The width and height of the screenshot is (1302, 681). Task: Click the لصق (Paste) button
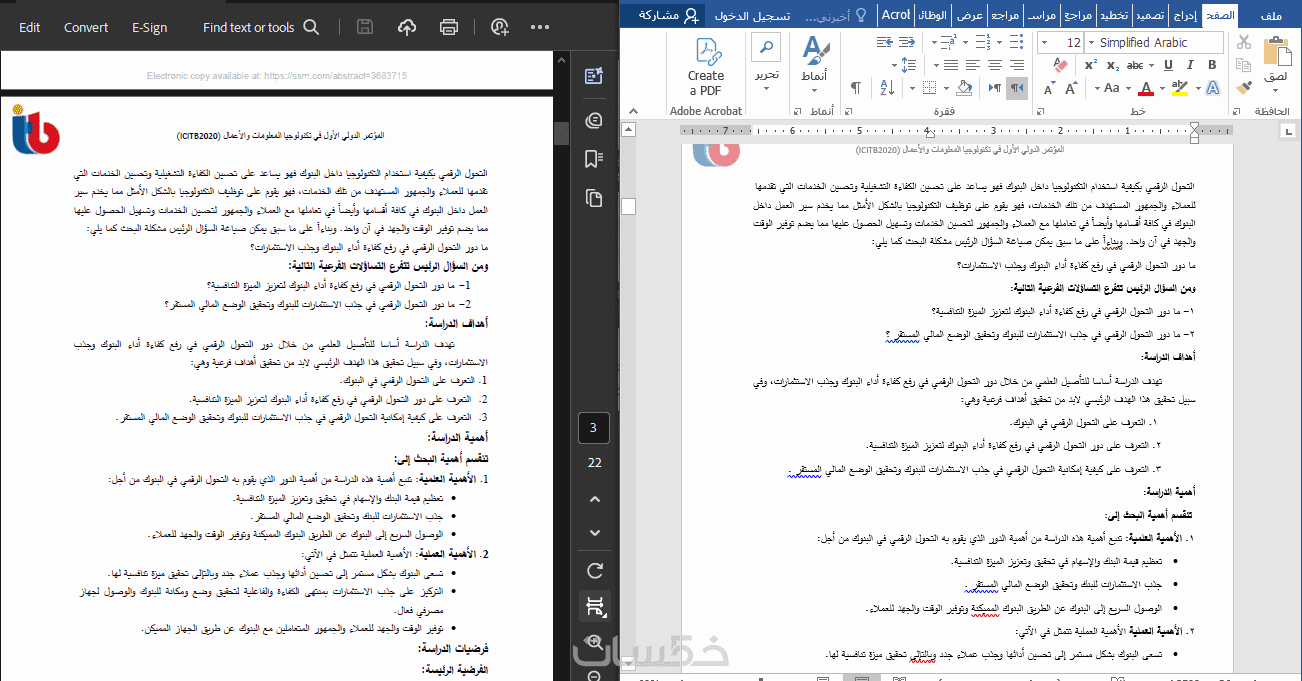1276,62
